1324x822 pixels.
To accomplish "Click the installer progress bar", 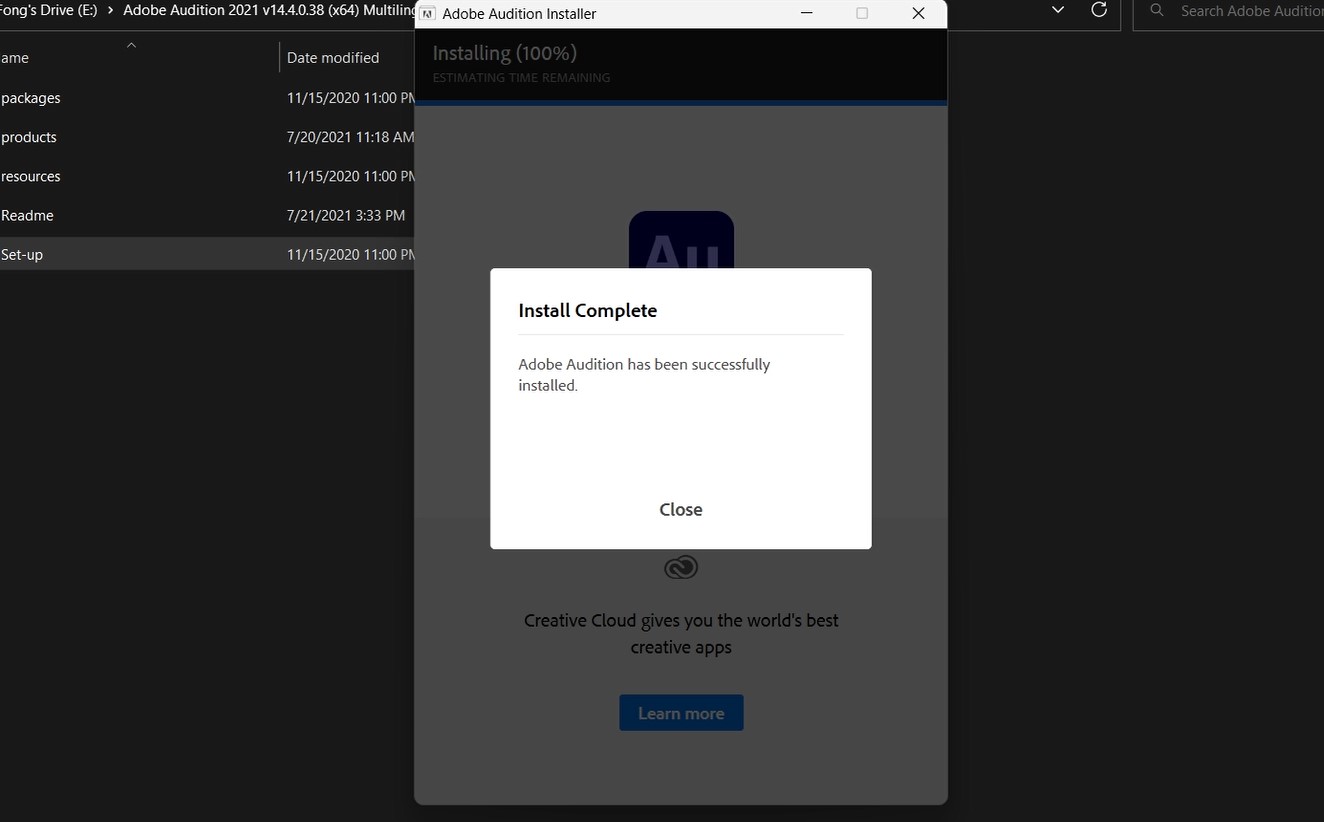I will click(681, 102).
